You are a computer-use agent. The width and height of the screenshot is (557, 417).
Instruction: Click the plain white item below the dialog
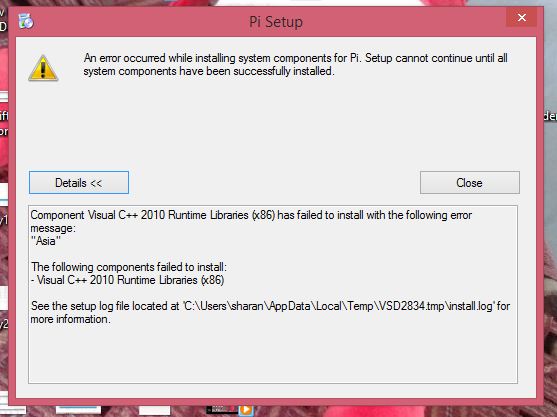click(x=155, y=410)
